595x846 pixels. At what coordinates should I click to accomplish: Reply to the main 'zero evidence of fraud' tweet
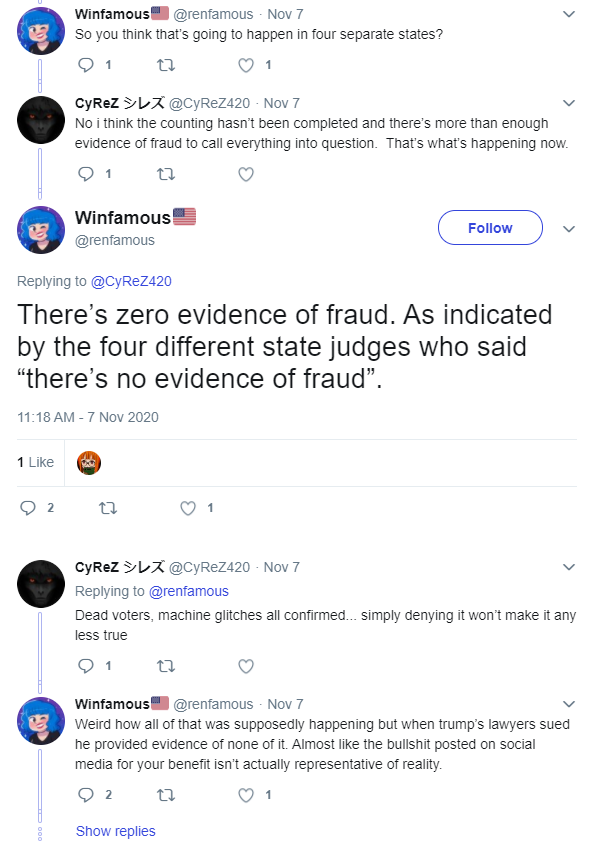(x=28, y=508)
